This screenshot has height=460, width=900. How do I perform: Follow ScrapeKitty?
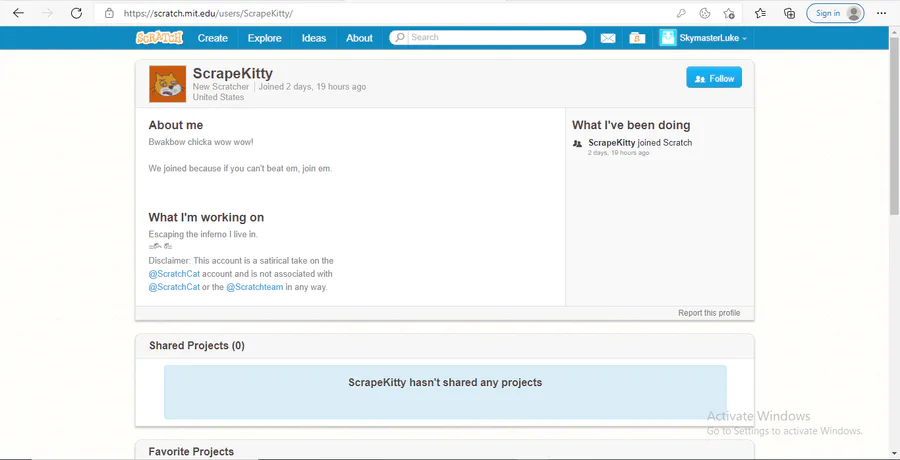714,78
